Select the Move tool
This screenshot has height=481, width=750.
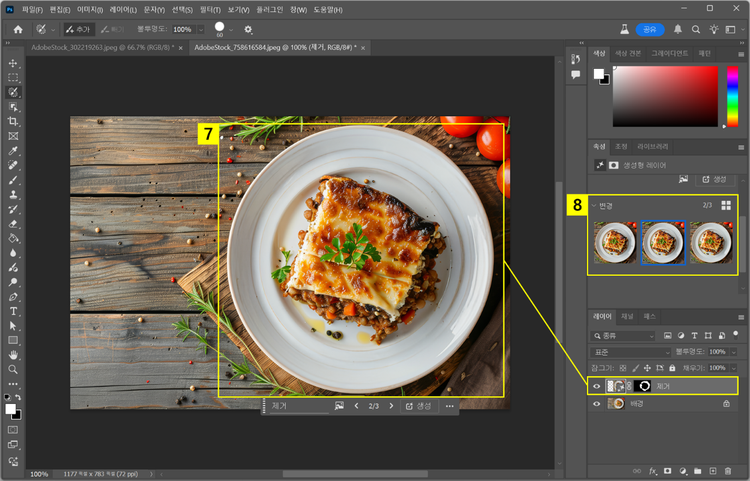click(13, 63)
